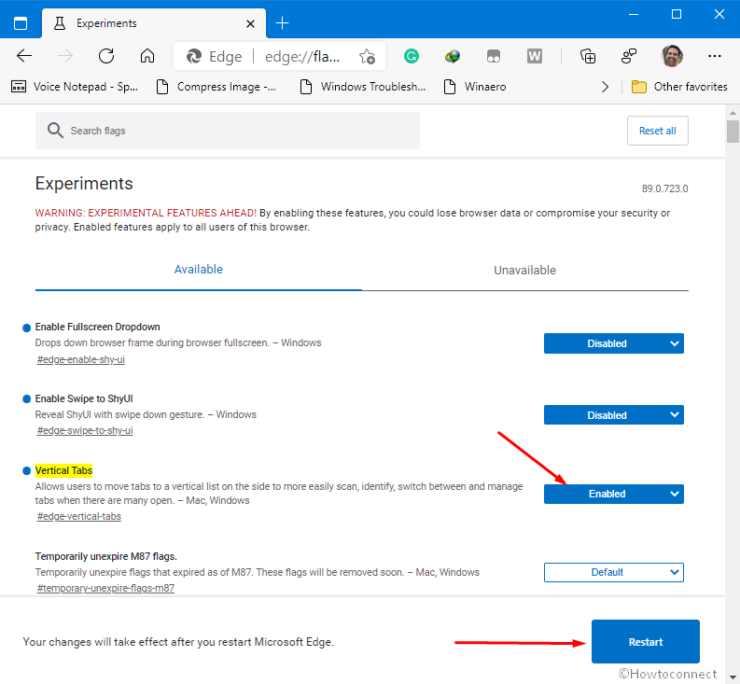Follow the #edge-enable-shy-ui link
740x684 pixels.
(81, 360)
